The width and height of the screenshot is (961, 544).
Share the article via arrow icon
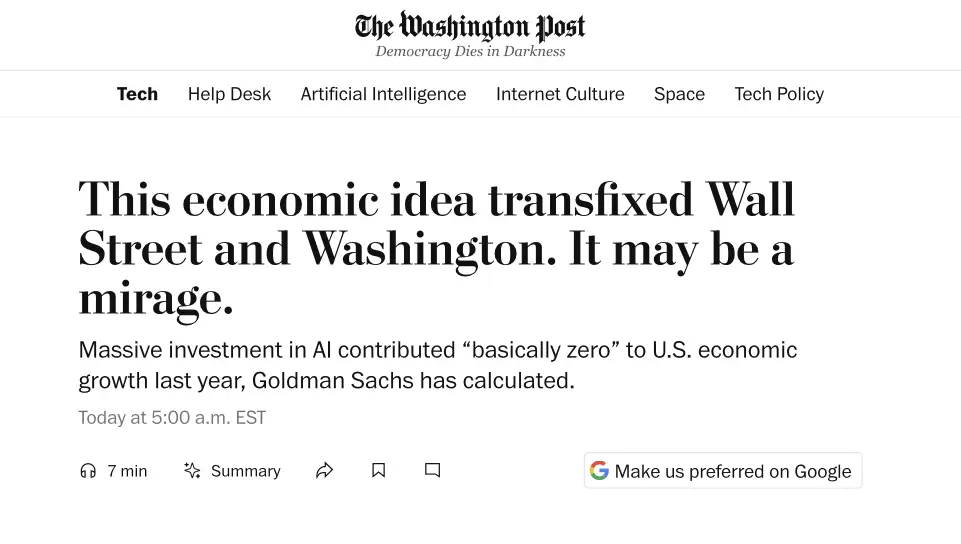point(324,471)
